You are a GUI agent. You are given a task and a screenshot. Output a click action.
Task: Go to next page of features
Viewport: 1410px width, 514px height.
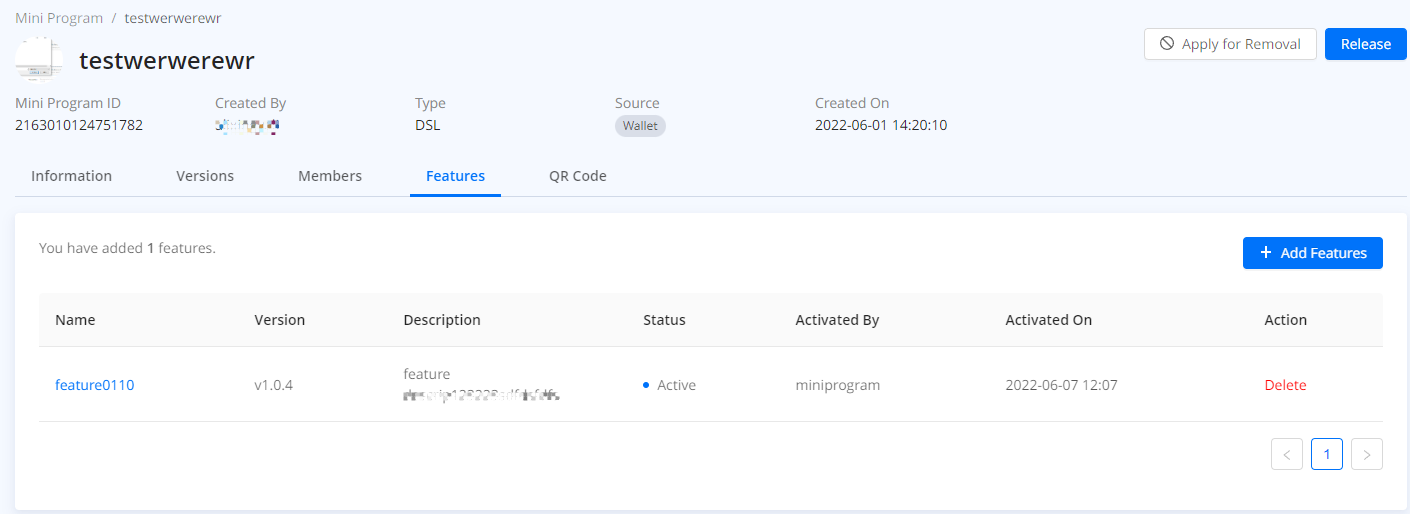pyautogui.click(x=1366, y=454)
